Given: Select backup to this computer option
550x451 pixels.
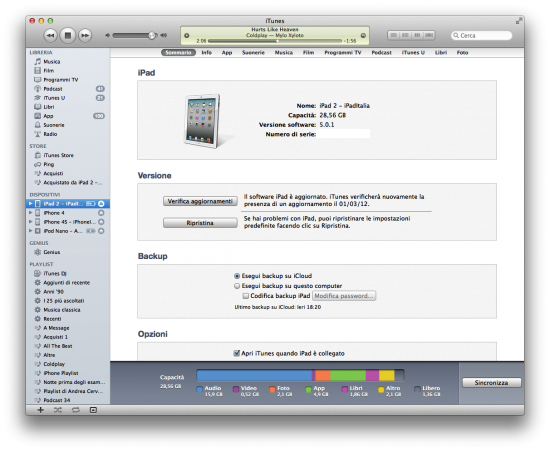Looking at the screenshot, I should [x=237, y=286].
